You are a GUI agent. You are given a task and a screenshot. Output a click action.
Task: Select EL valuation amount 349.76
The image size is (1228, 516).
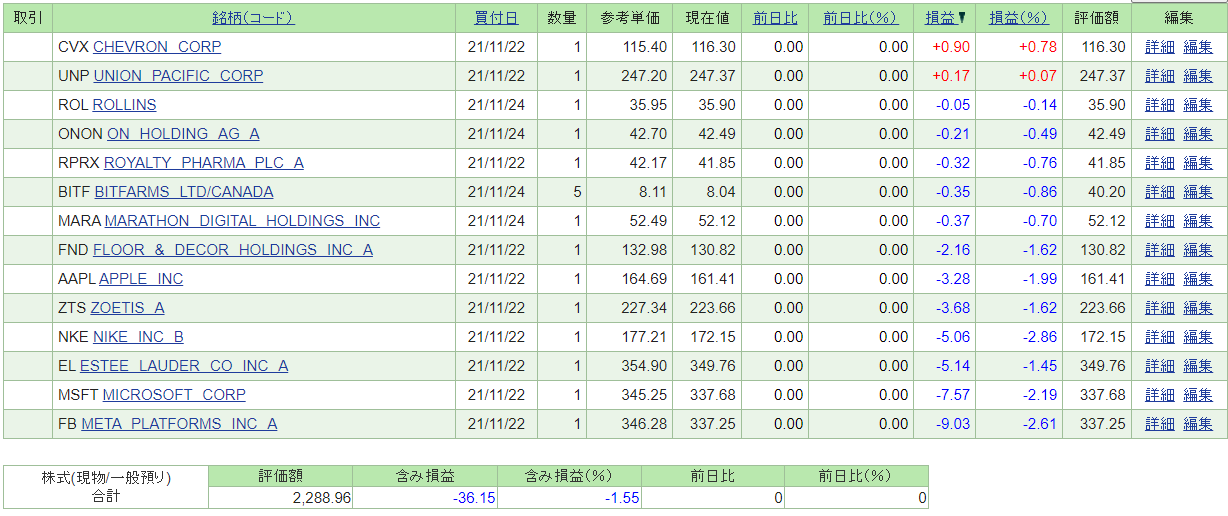(x=1103, y=366)
